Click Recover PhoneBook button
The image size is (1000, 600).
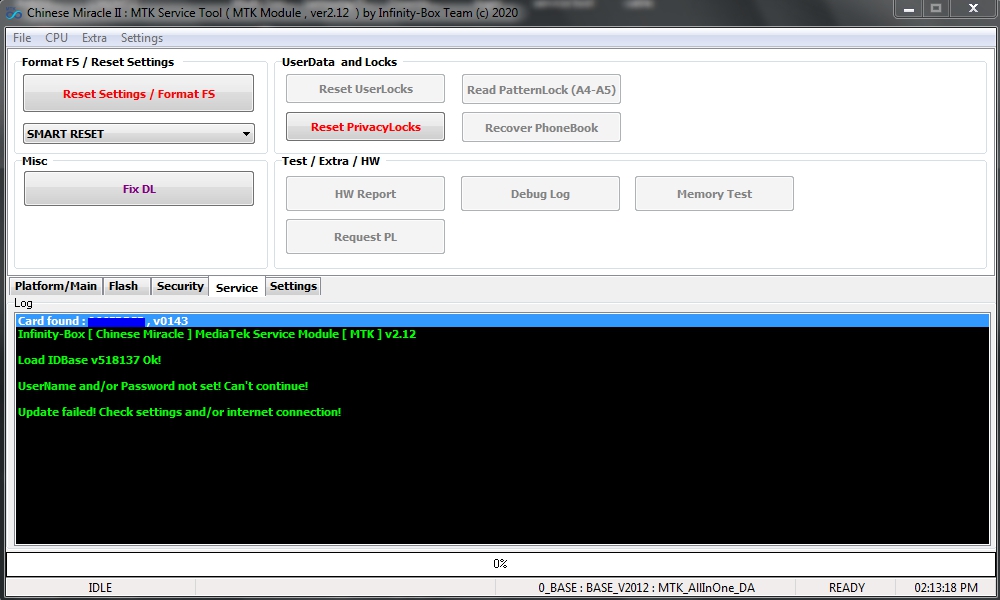coord(541,127)
